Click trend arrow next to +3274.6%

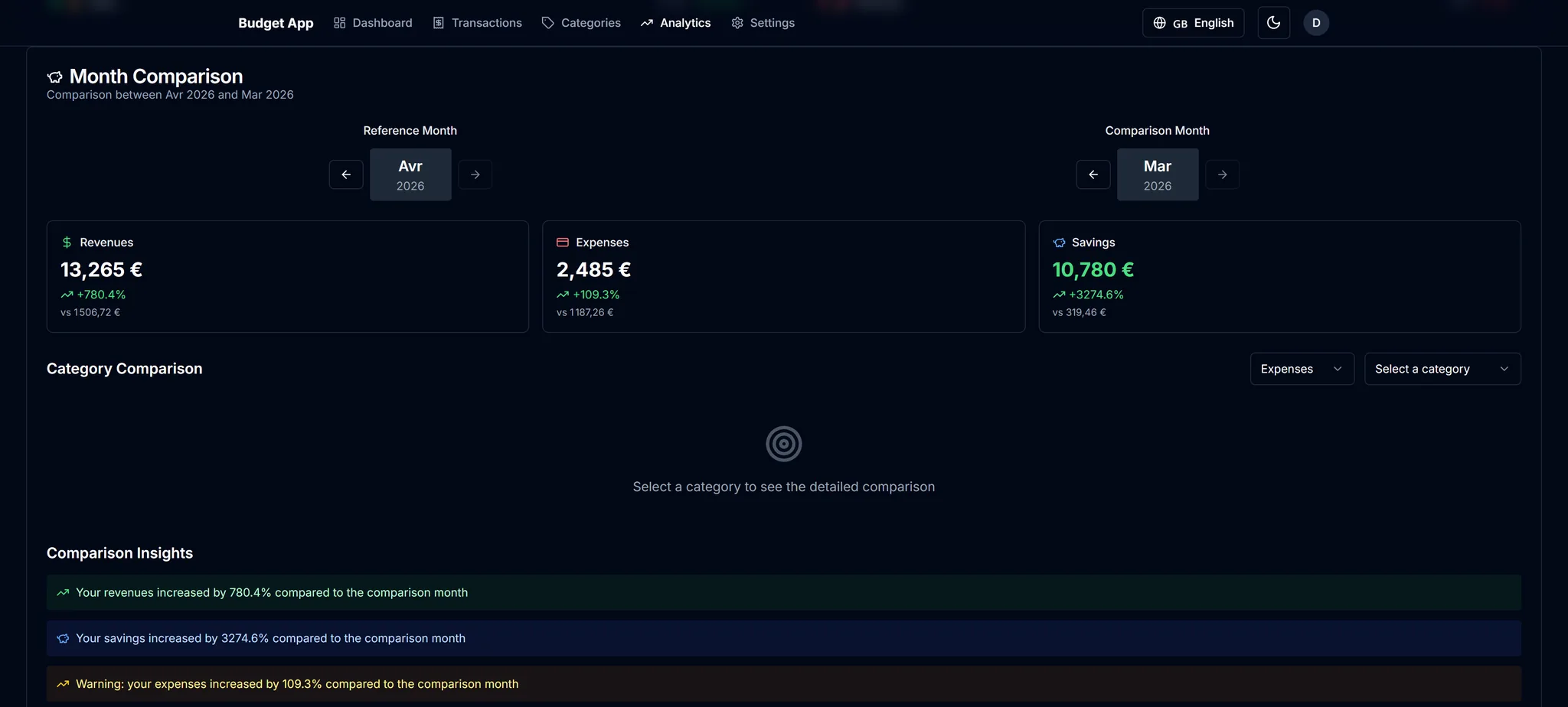[x=1059, y=295]
